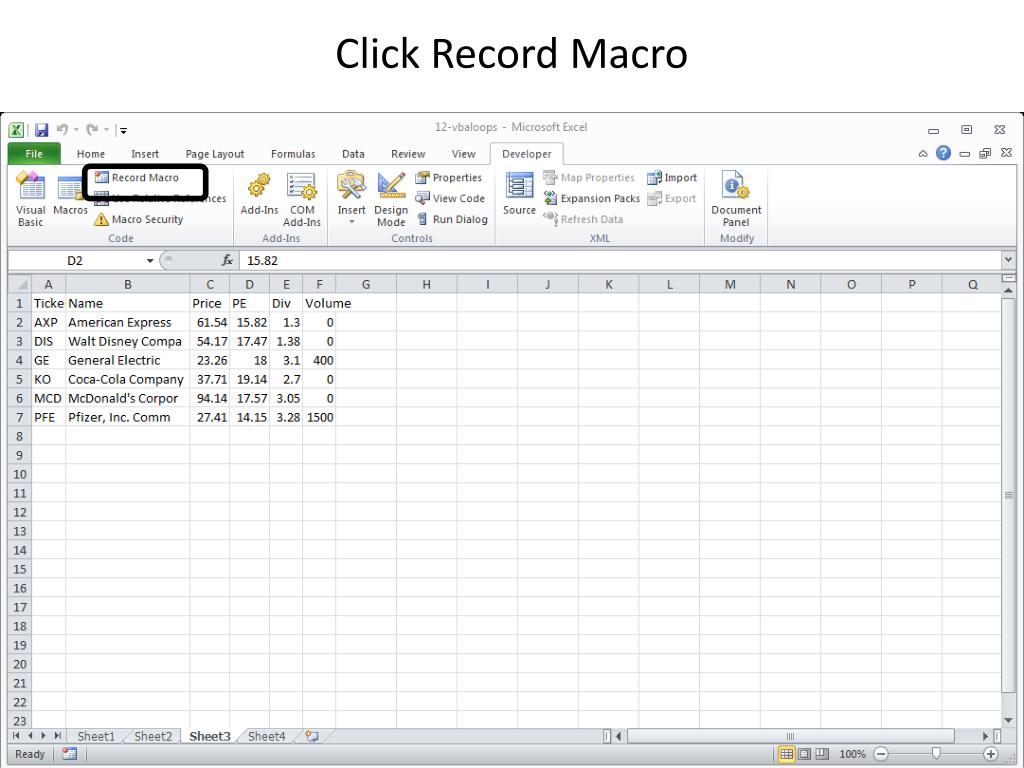Click the horizontal scrollbar
Screen dimensions: 1024x768
pos(790,736)
